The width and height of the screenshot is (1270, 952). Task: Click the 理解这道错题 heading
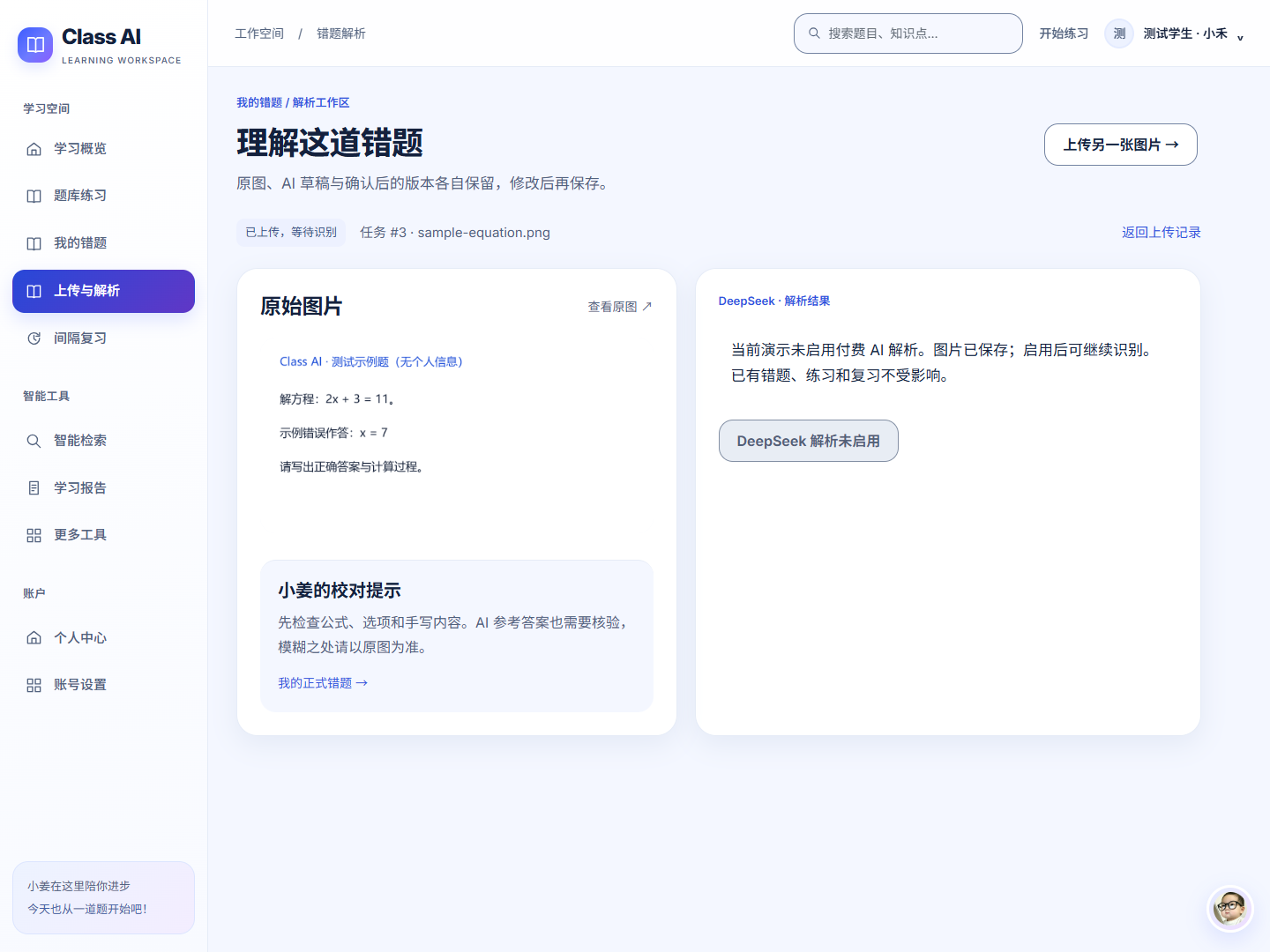coord(330,143)
